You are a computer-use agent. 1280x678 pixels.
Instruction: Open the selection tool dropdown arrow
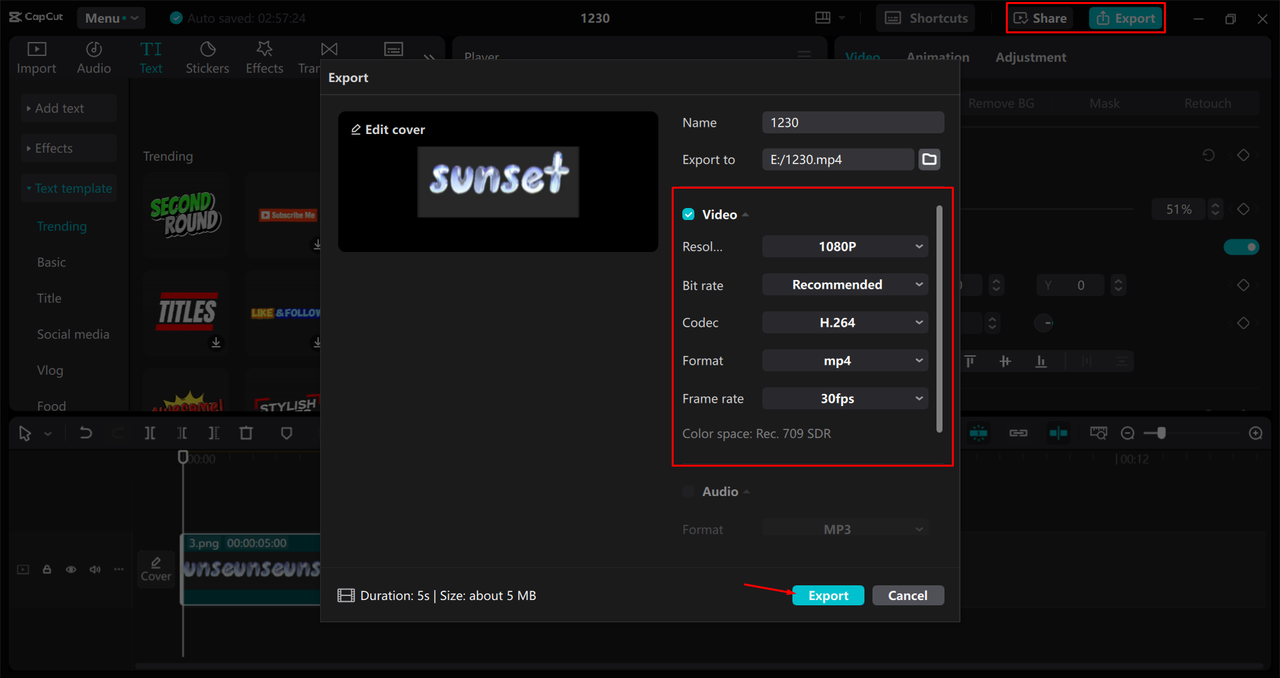(x=47, y=434)
